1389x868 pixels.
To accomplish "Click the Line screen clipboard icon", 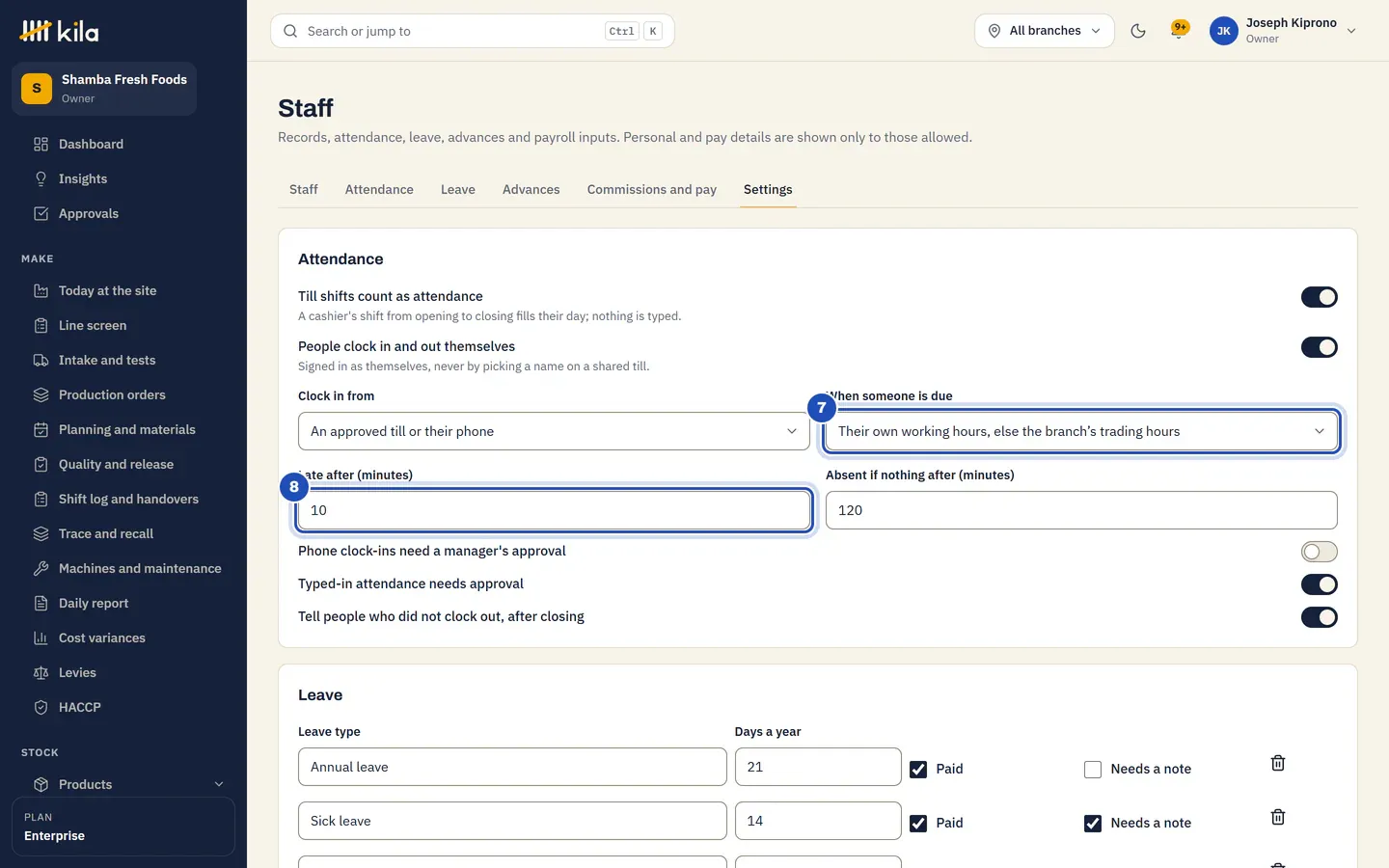I will tap(41, 325).
